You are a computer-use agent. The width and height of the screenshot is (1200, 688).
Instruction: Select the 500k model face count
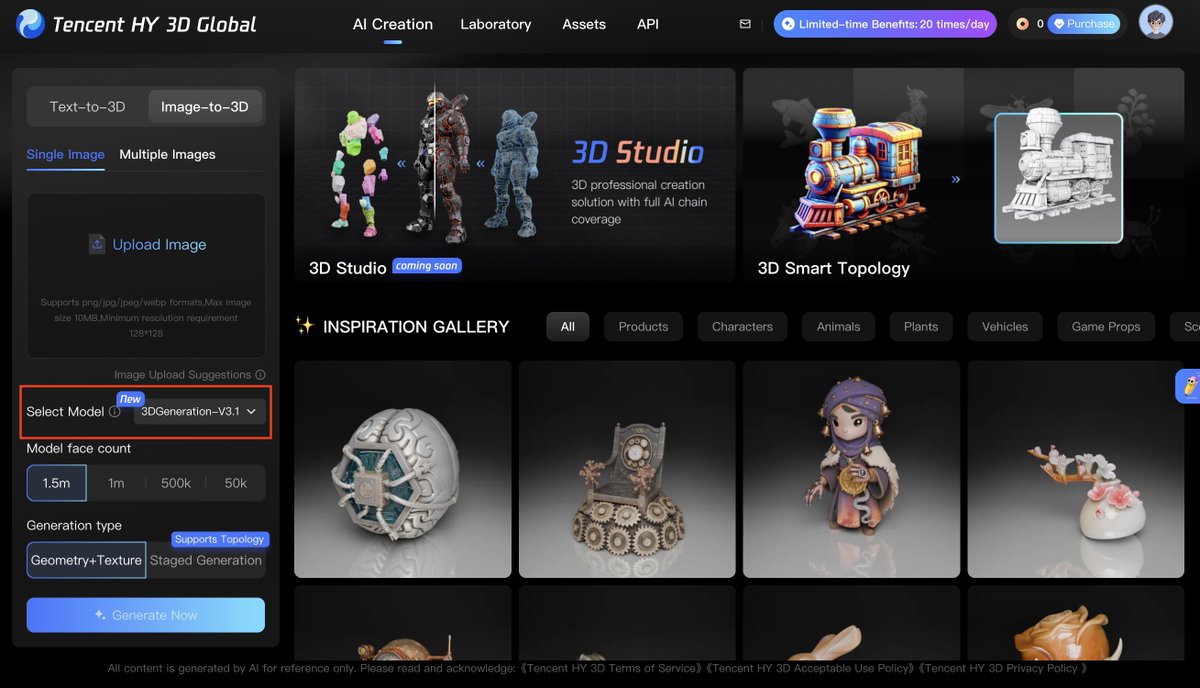pyautogui.click(x=176, y=483)
